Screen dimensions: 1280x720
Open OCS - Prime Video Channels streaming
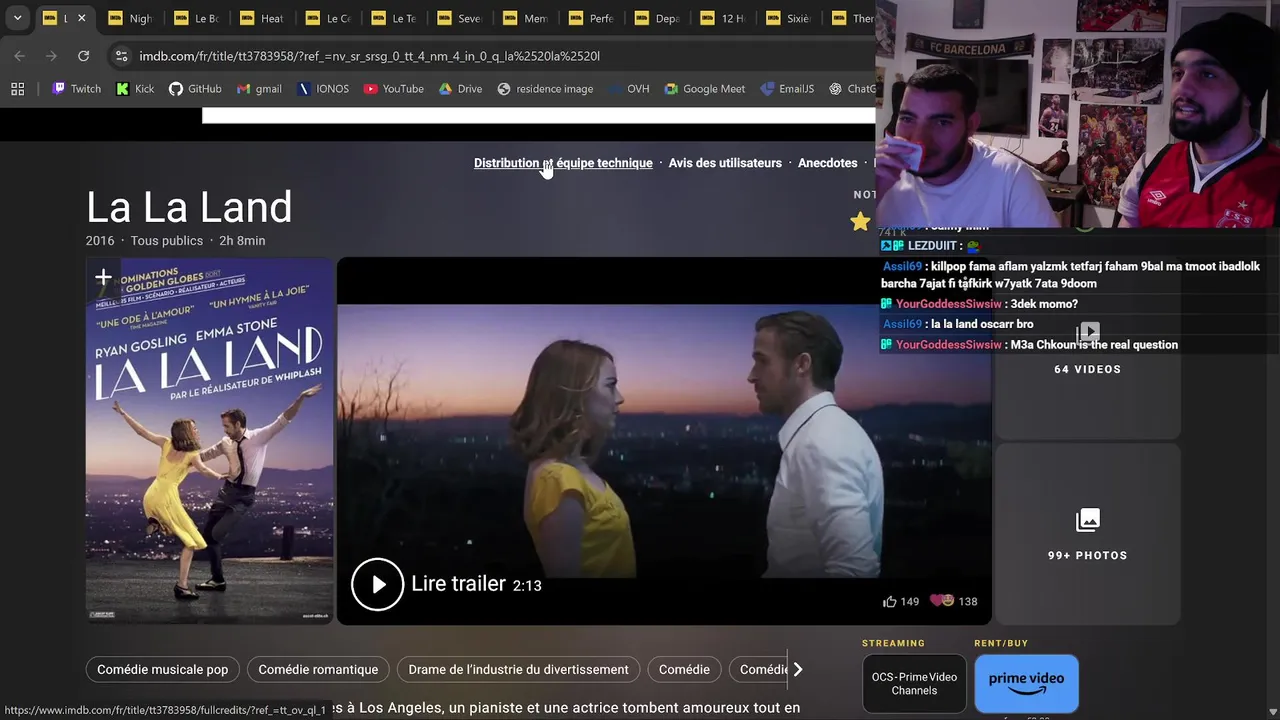(914, 684)
